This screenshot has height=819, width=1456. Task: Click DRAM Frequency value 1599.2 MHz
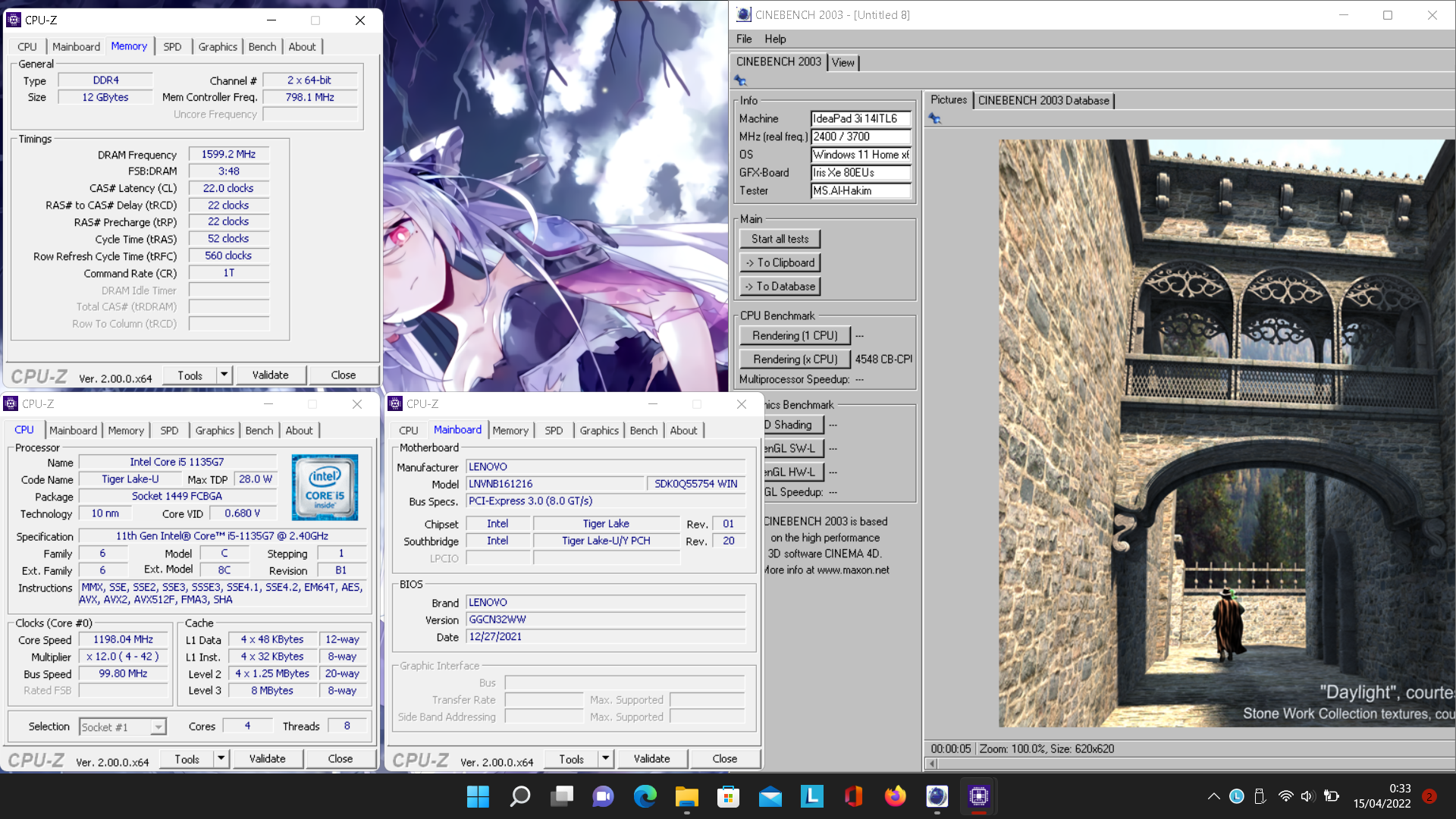coord(228,154)
